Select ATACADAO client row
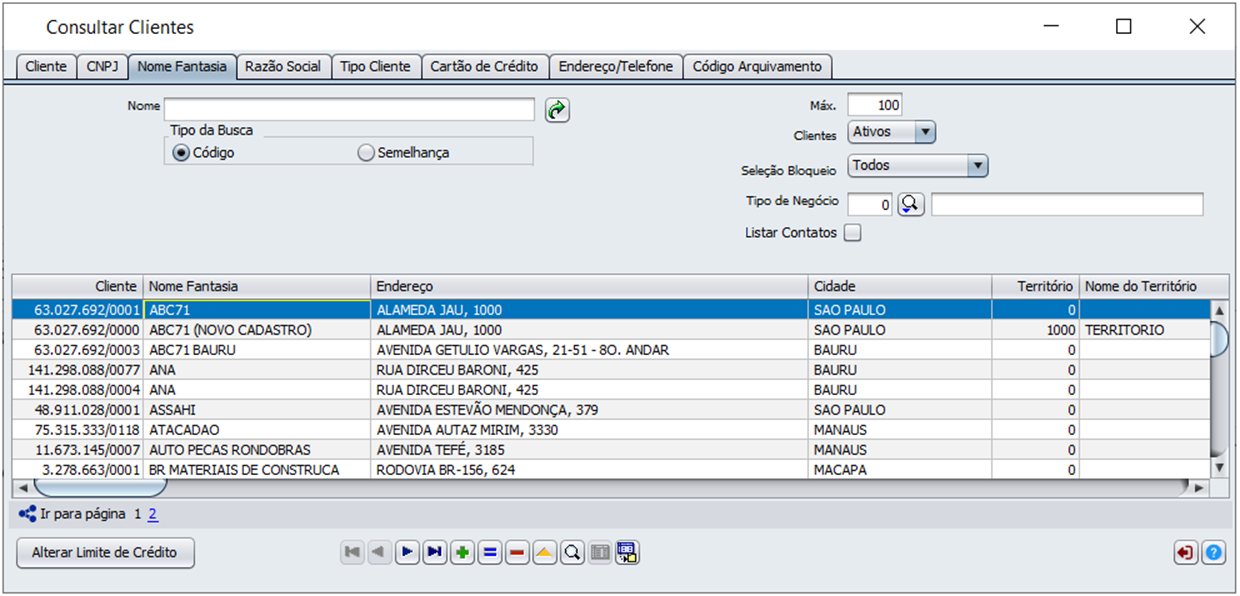1240x596 pixels. tap(611, 430)
